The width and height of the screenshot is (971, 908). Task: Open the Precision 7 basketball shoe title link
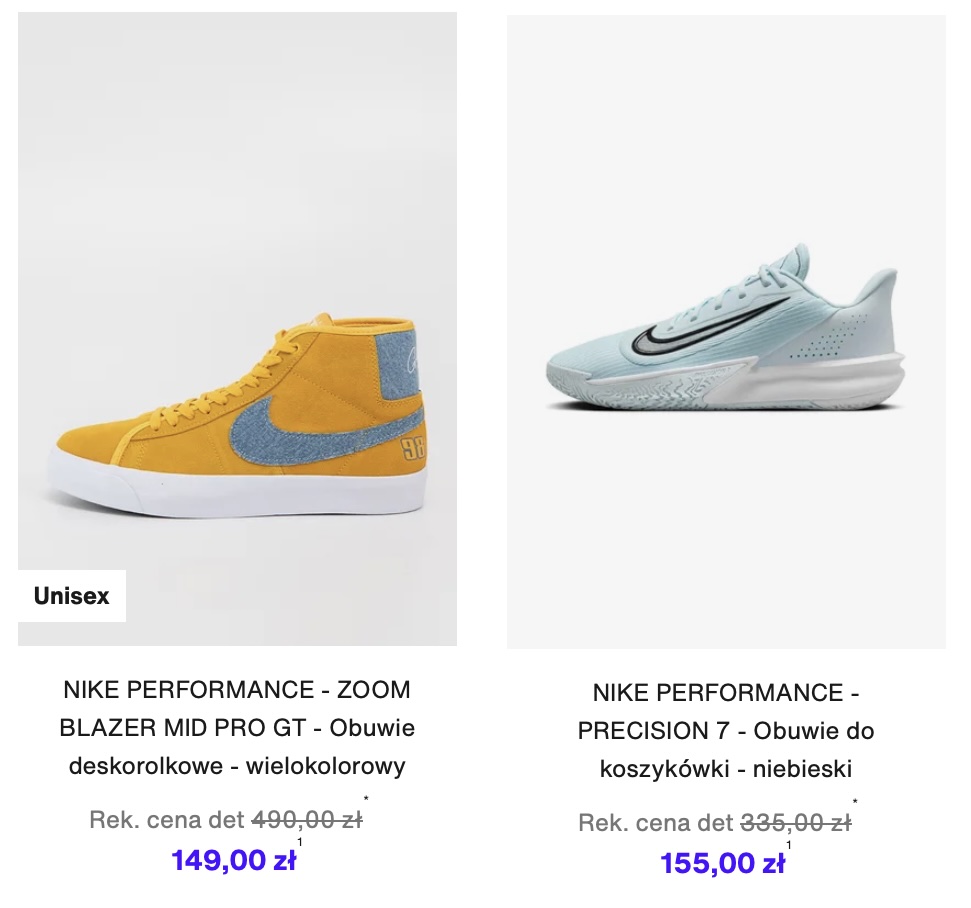(x=726, y=731)
